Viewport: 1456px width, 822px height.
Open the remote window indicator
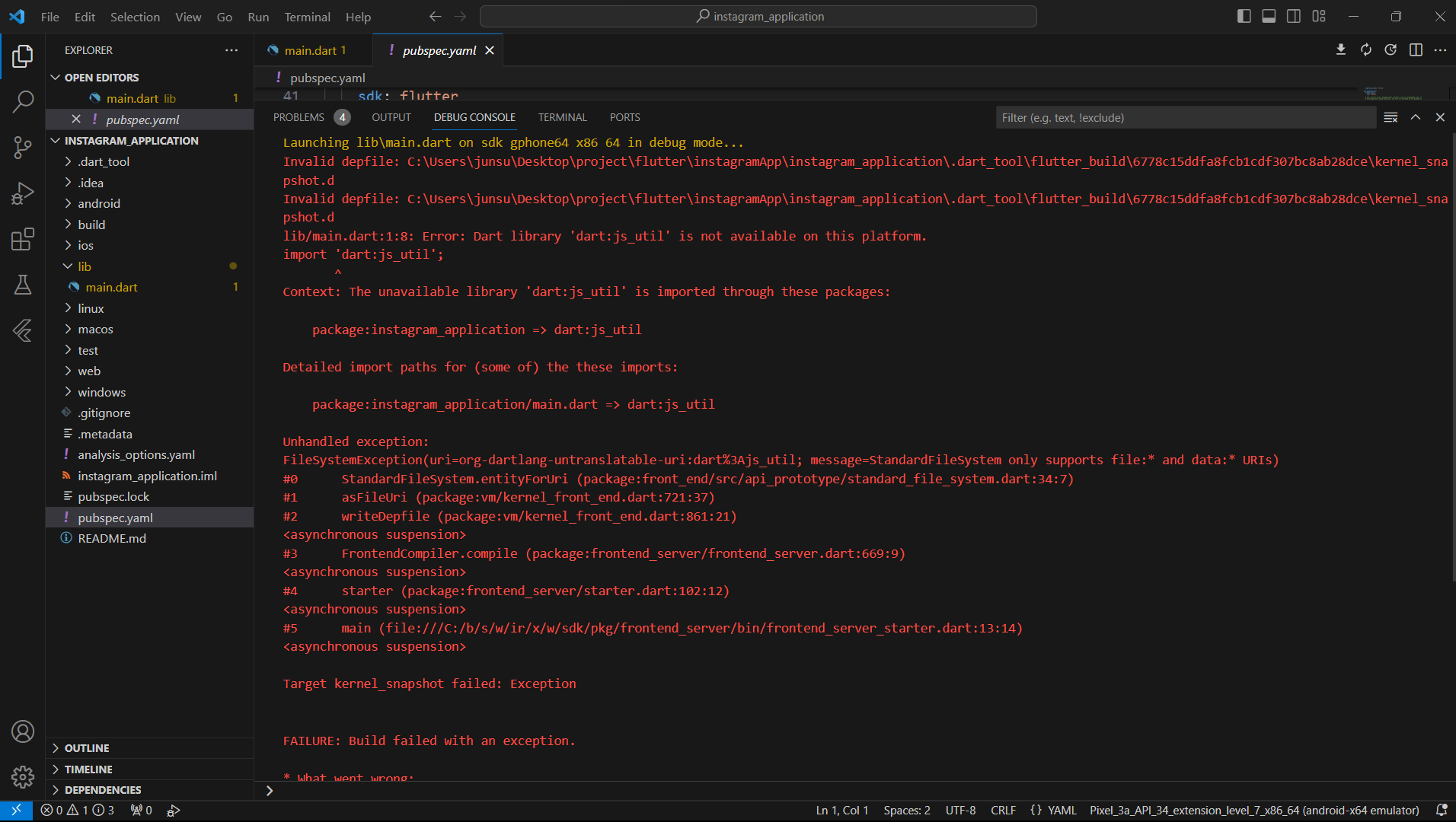[x=16, y=811]
